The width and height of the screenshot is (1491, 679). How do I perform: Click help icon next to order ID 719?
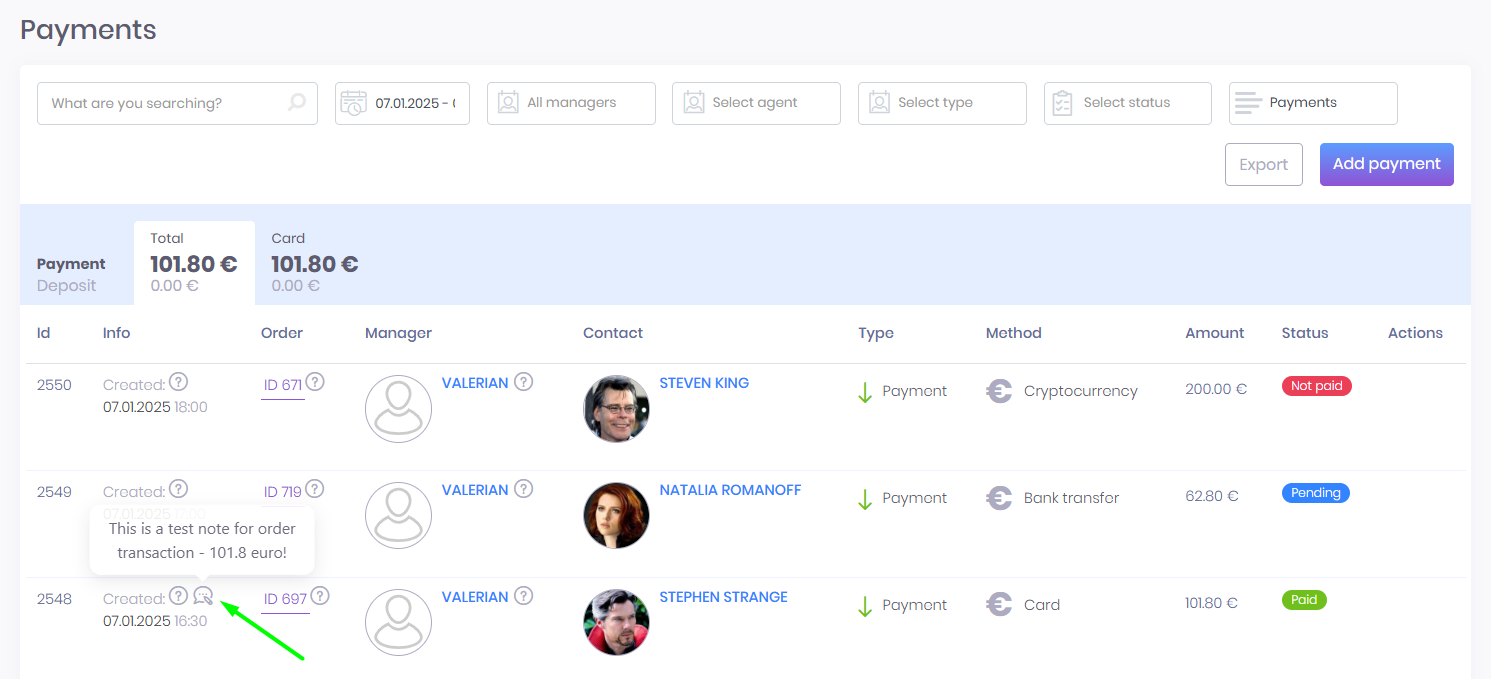click(x=314, y=489)
